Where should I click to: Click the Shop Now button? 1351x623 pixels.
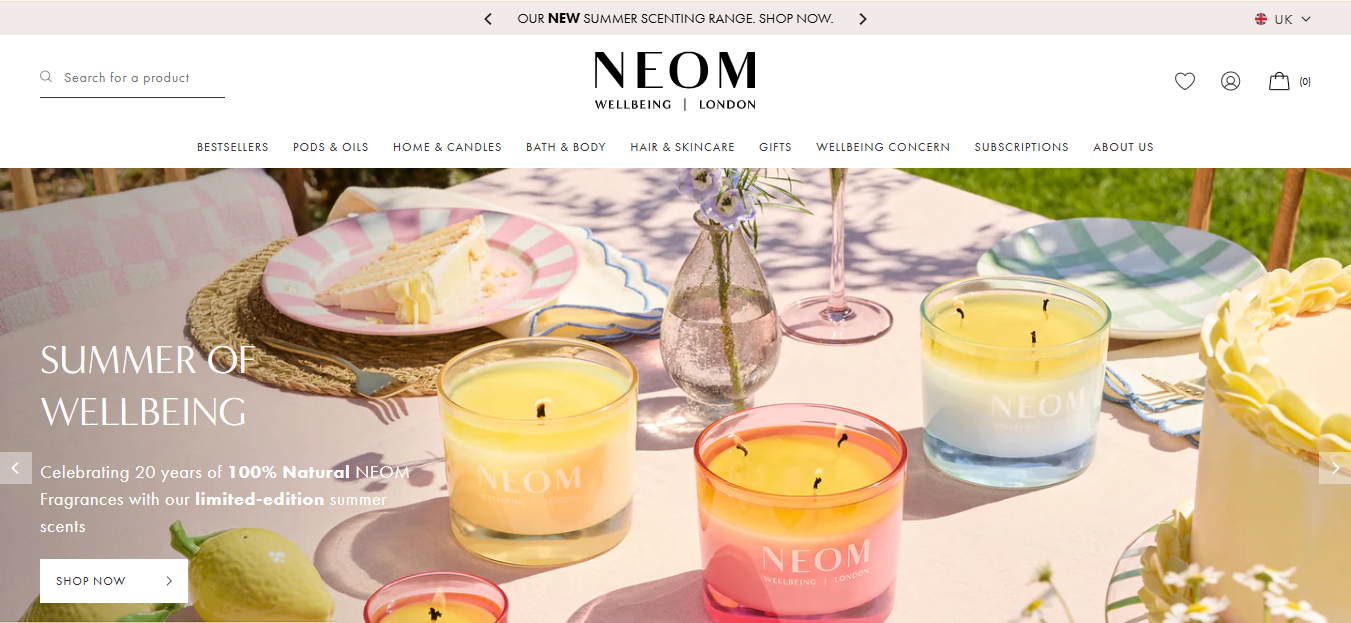coord(114,581)
